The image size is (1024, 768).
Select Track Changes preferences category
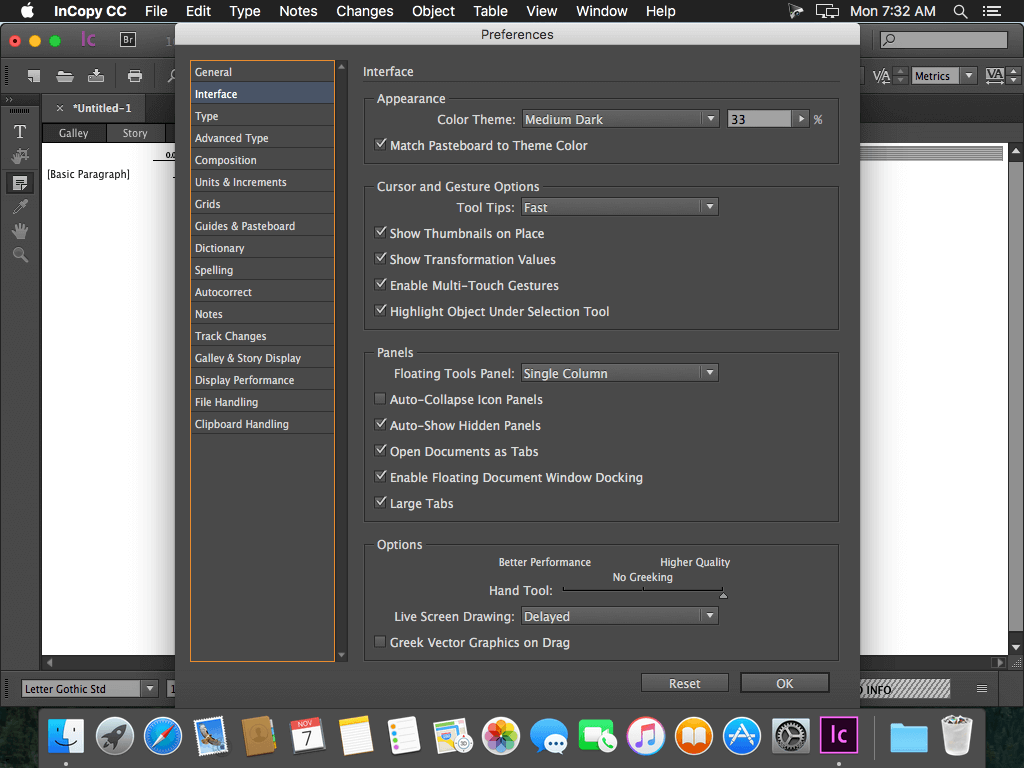263,336
